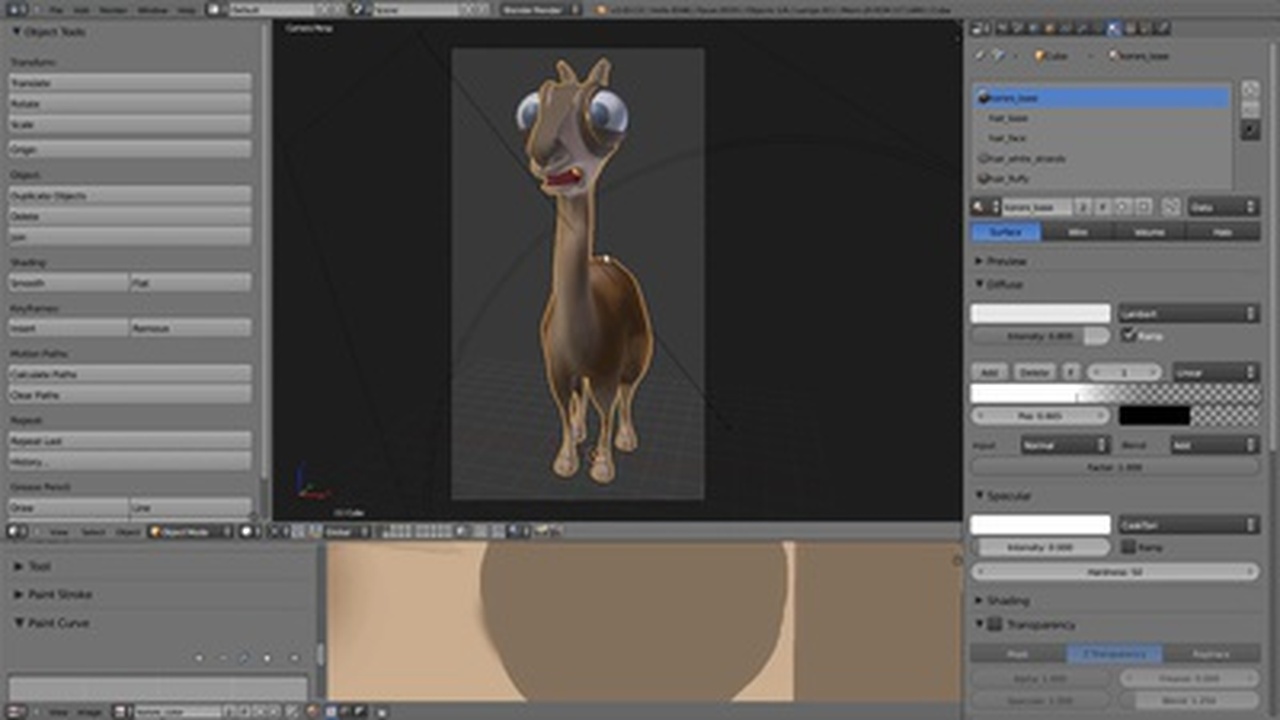The height and width of the screenshot is (720, 1280).
Task: Enable the Diffuse Ramp checkbox
Action: click(1129, 336)
